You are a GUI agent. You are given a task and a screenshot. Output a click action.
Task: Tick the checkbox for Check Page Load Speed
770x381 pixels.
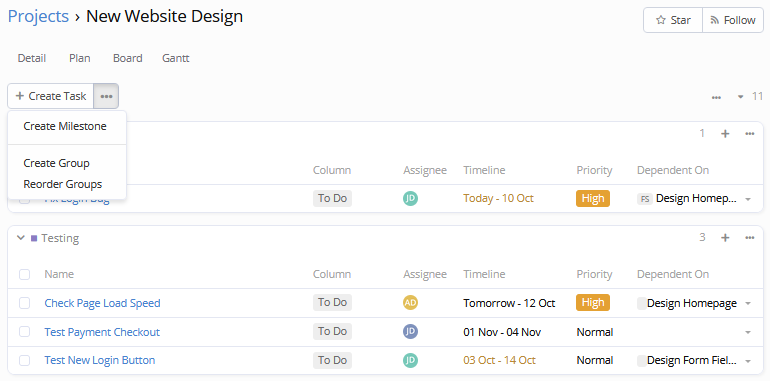coord(25,303)
